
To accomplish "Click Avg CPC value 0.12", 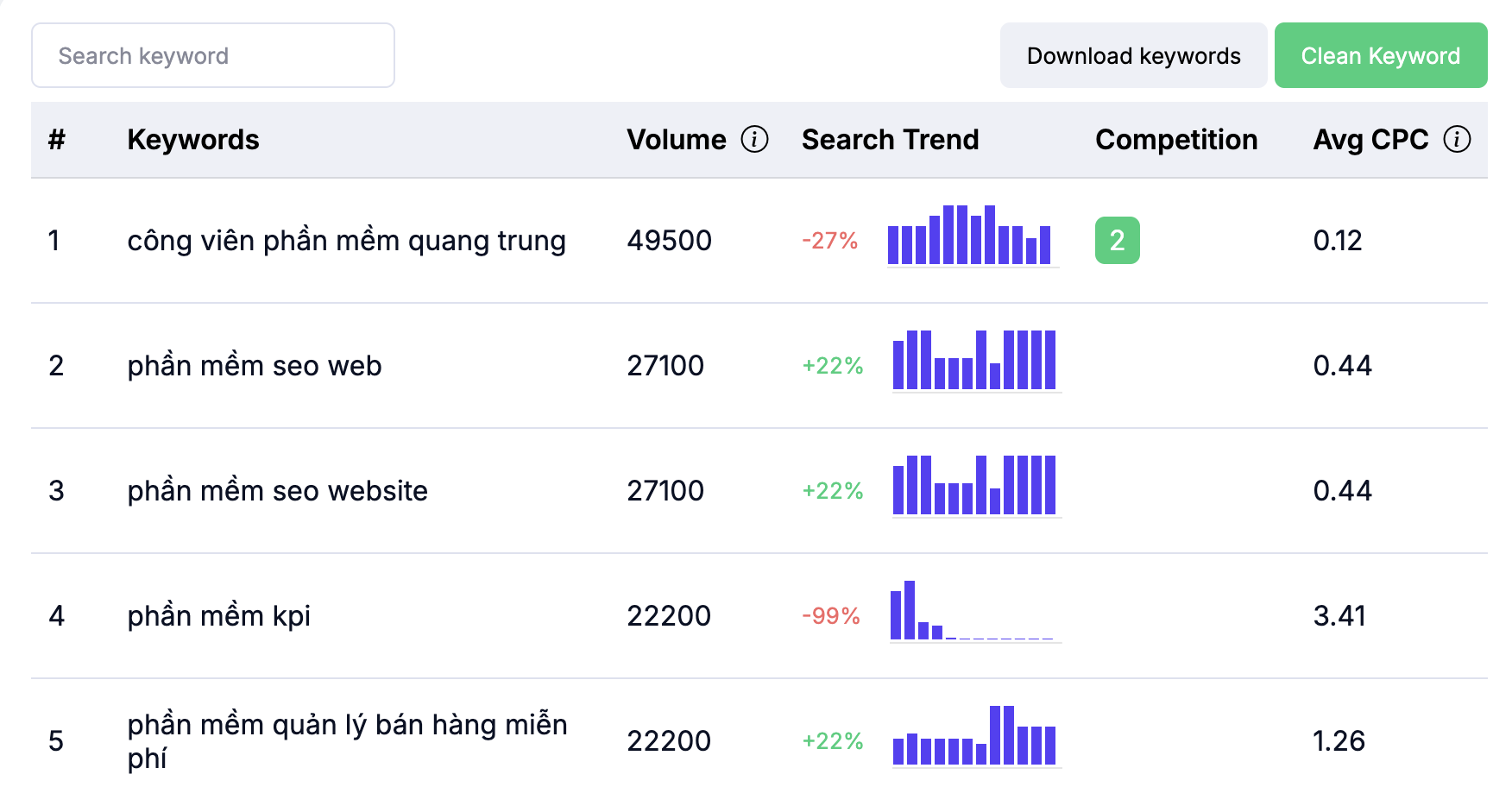I will click(x=1338, y=240).
